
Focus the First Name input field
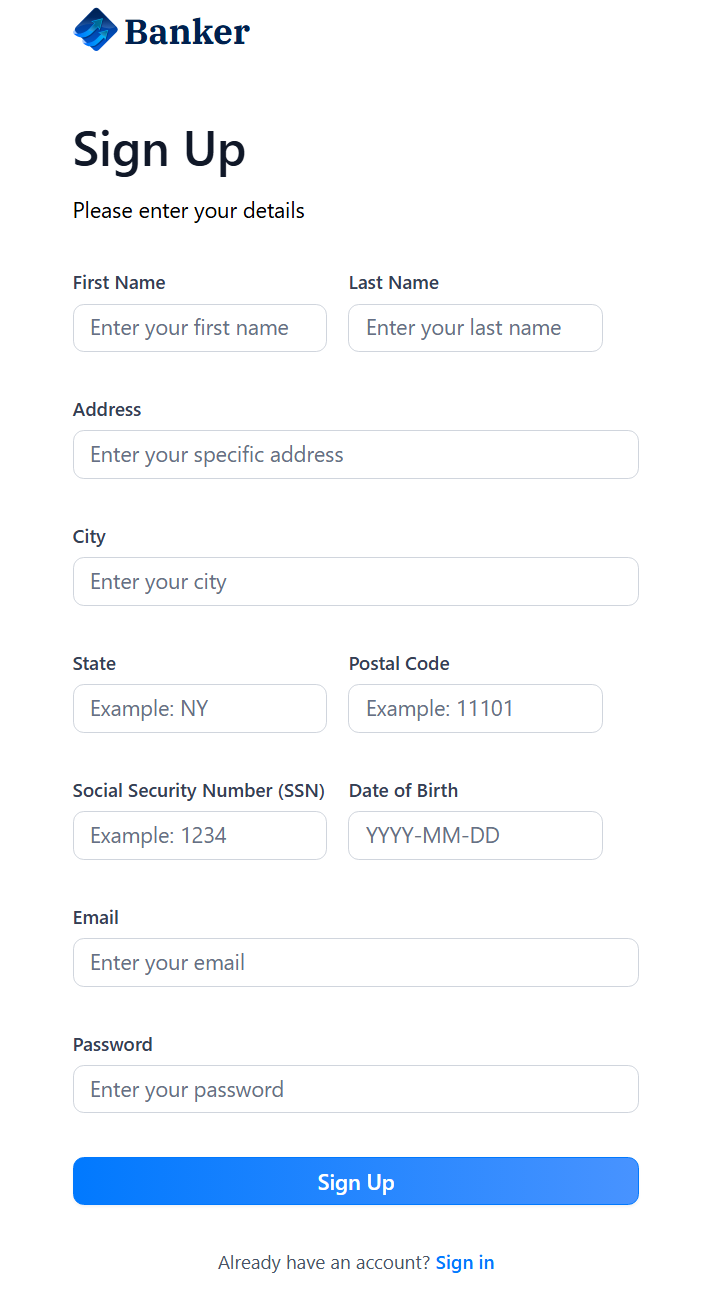pos(200,328)
